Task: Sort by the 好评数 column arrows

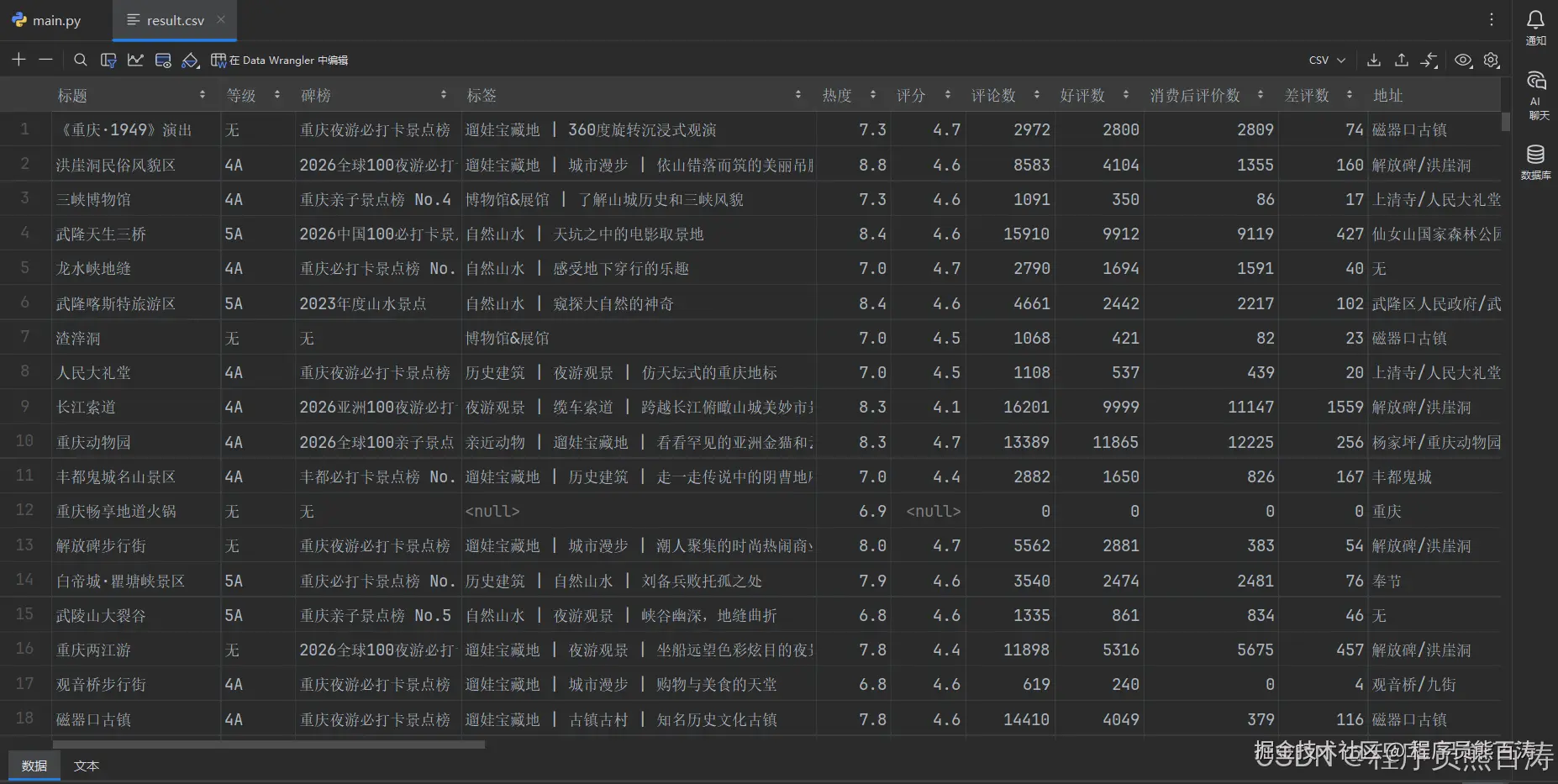Action: 1126,95
